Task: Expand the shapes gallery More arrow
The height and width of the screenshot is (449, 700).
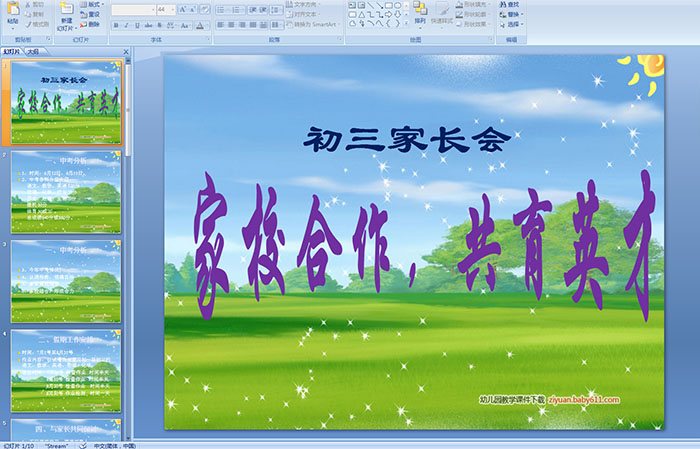Action: coord(406,24)
